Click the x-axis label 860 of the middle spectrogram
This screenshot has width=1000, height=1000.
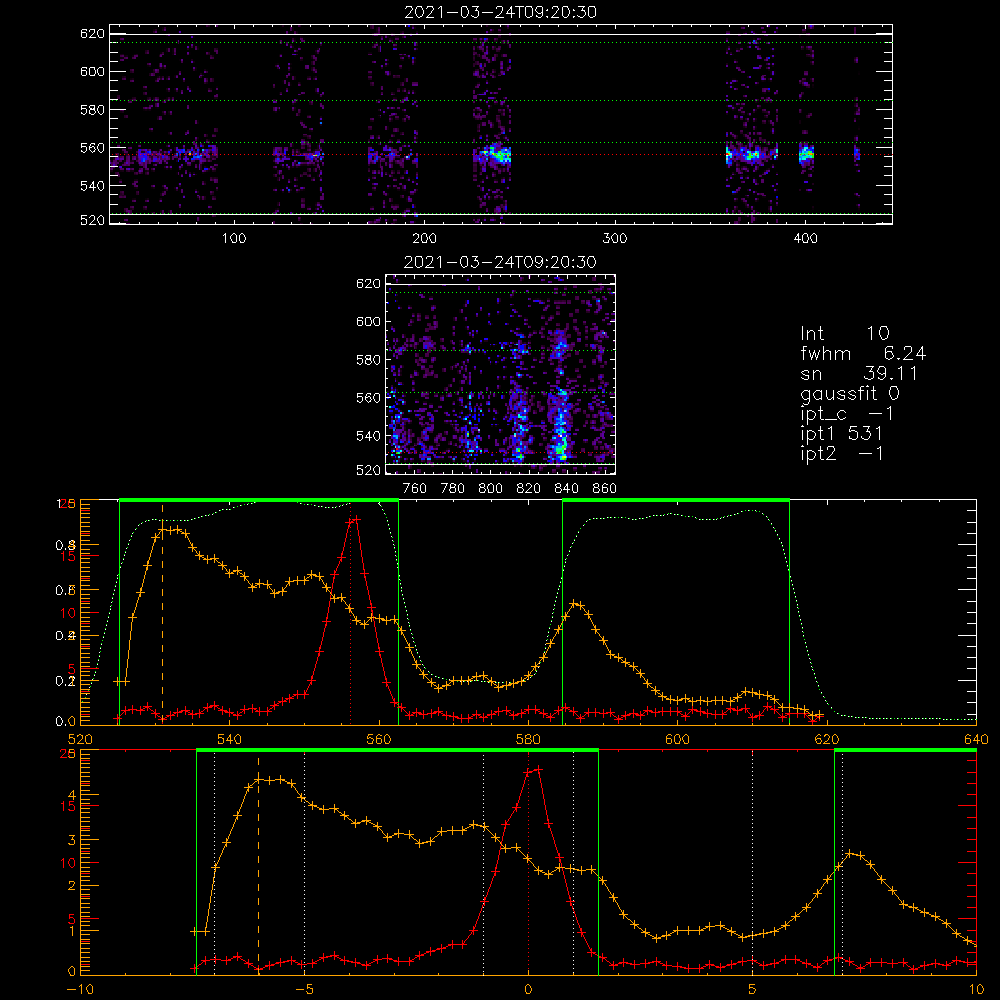pyautogui.click(x=605, y=489)
